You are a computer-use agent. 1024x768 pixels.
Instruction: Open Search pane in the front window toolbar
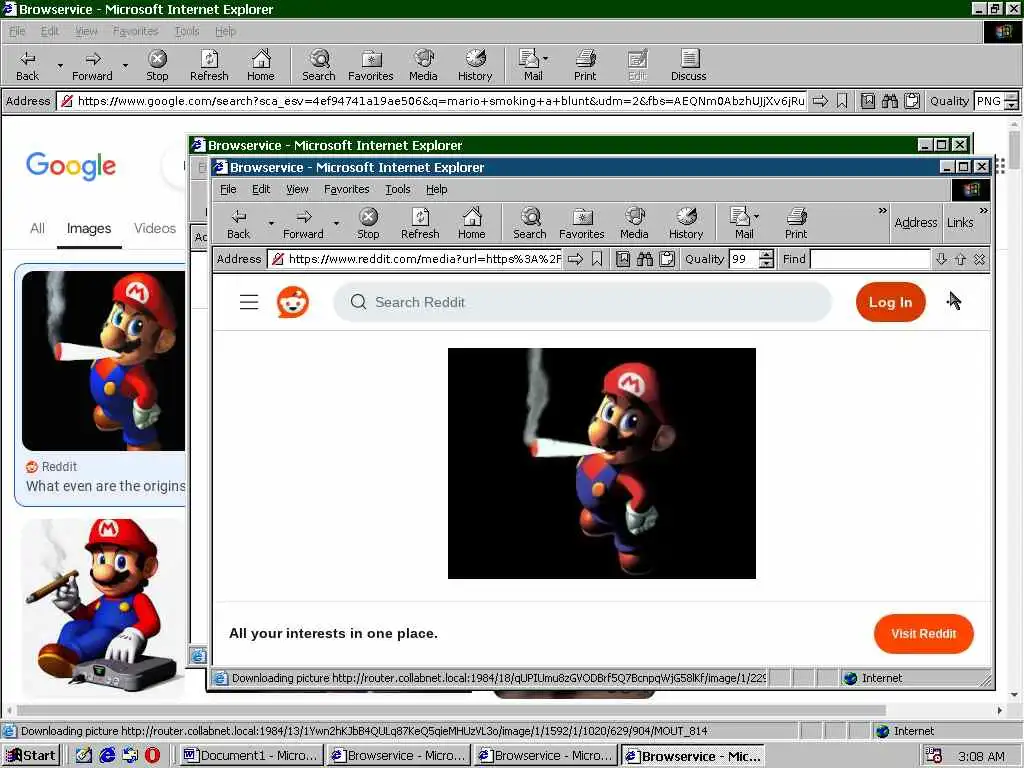(530, 223)
